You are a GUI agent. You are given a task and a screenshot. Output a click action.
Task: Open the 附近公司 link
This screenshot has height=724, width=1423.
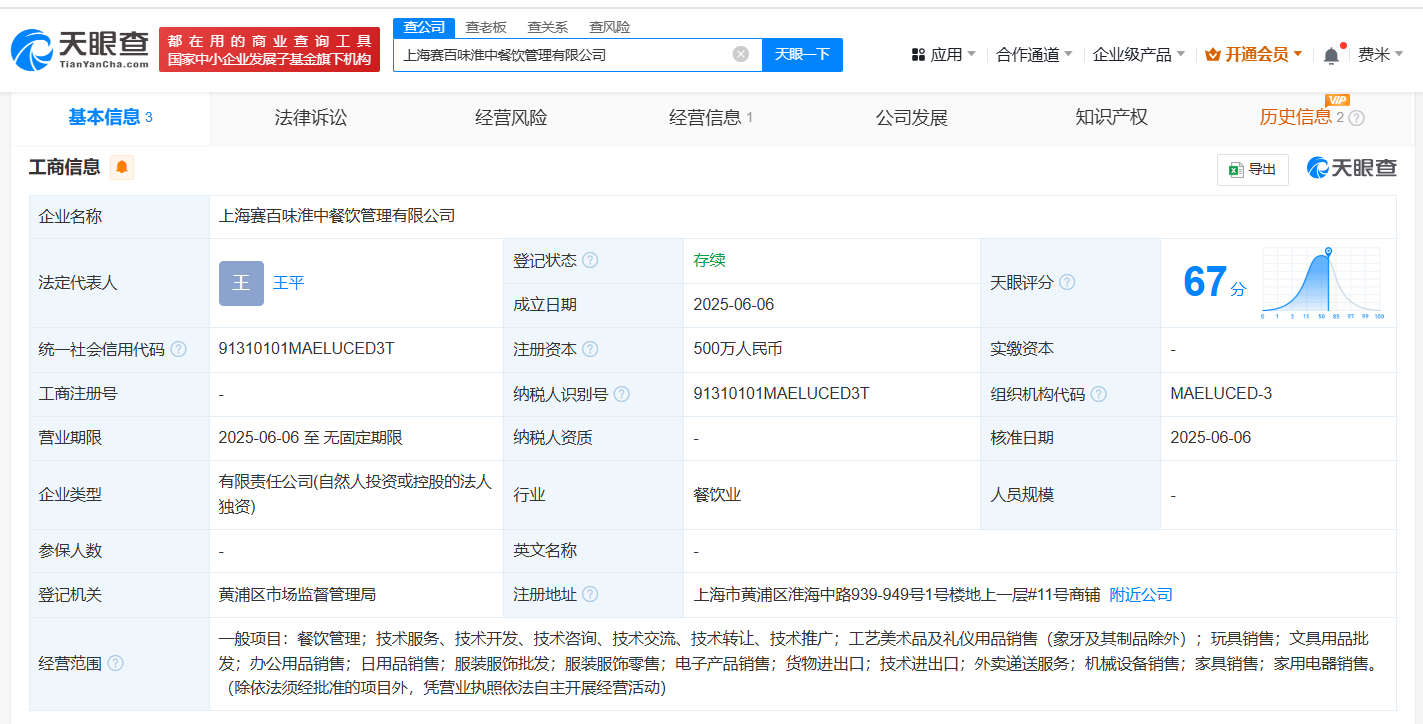1141,594
